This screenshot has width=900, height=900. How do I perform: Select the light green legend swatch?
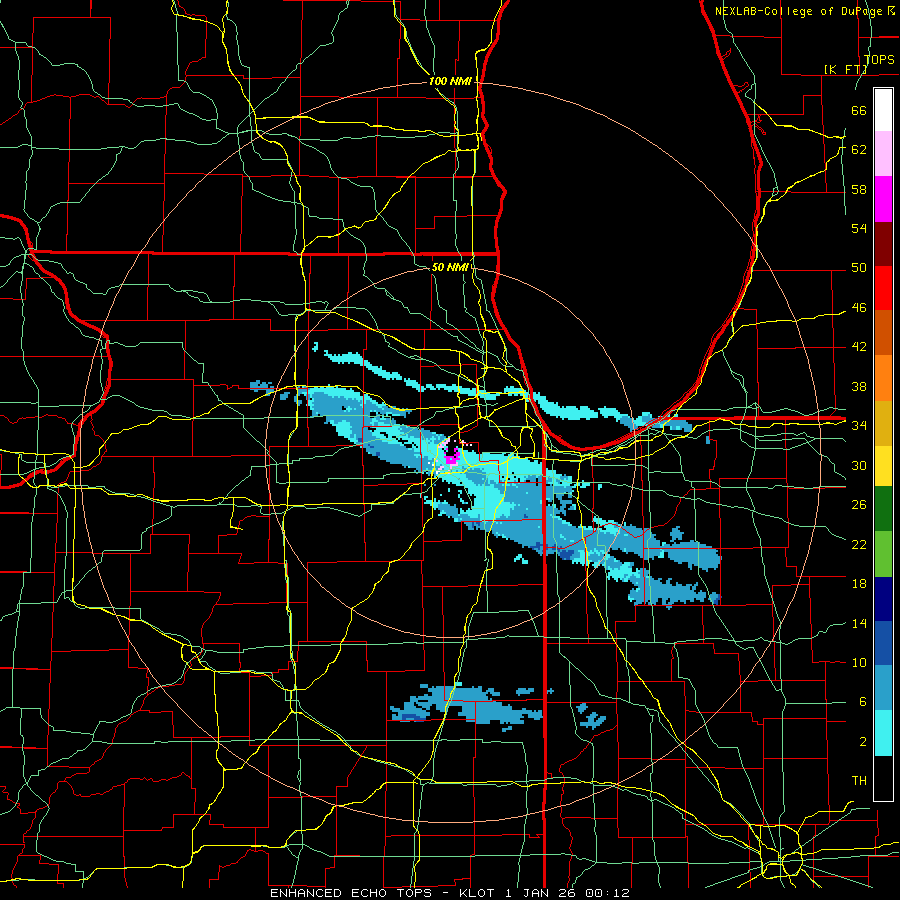click(883, 554)
